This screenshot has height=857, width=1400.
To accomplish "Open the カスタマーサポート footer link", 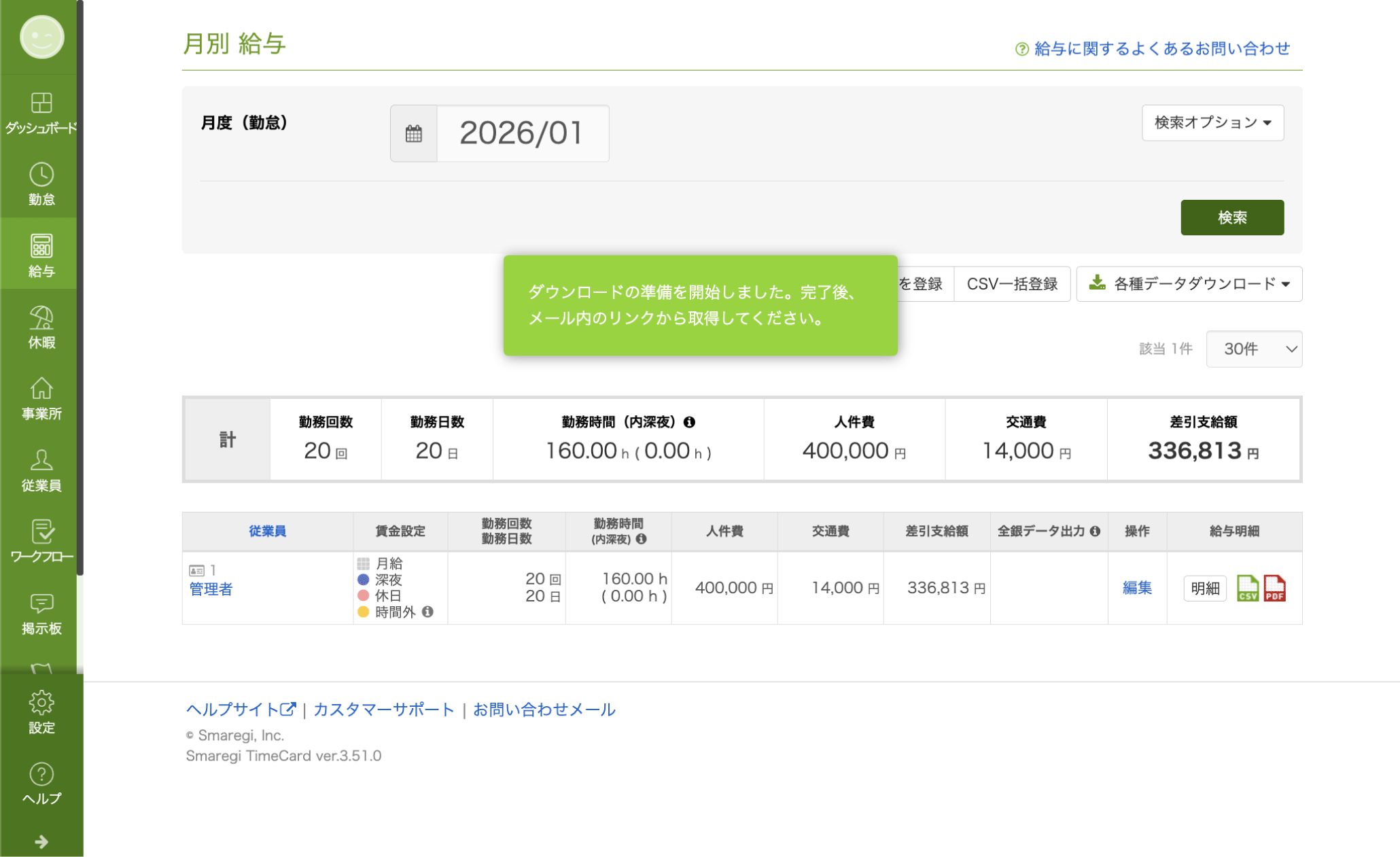I will tap(383, 710).
